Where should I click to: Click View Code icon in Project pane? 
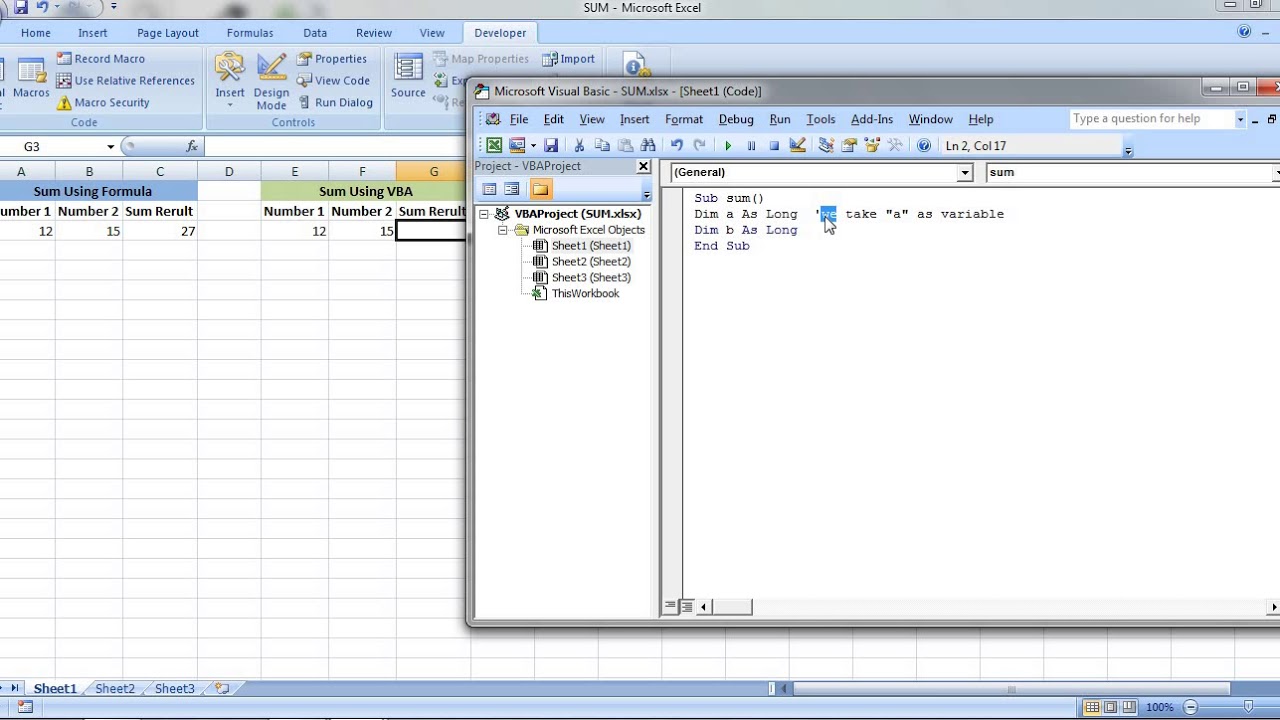pyautogui.click(x=490, y=189)
